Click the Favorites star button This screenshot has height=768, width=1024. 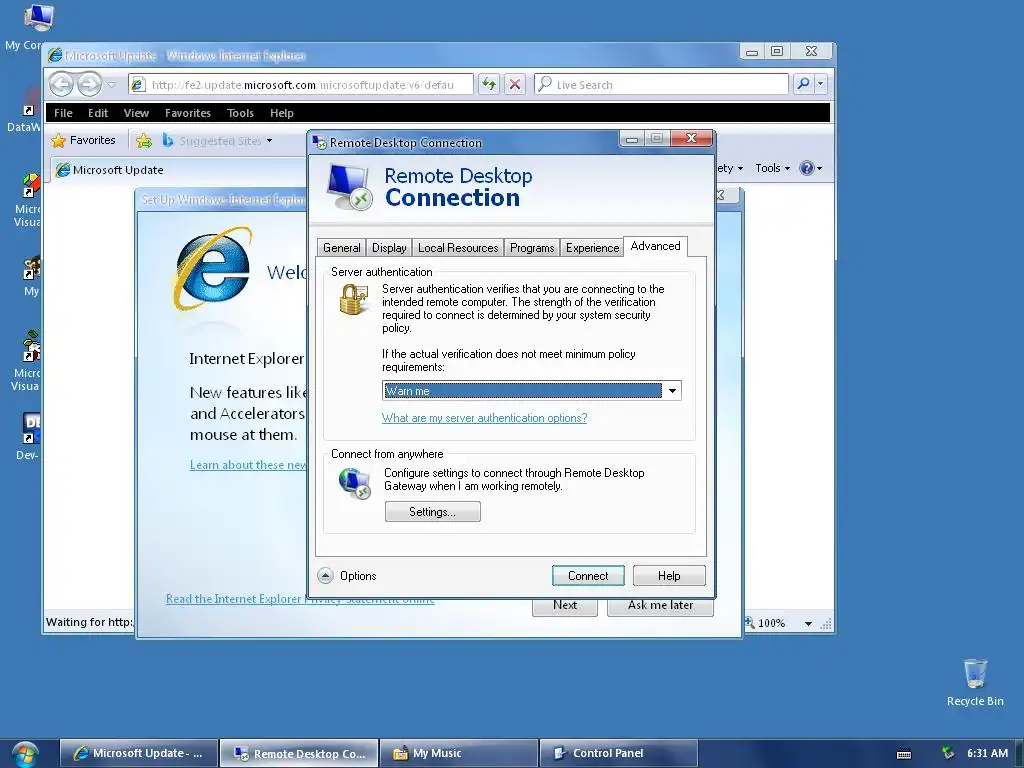[83, 140]
